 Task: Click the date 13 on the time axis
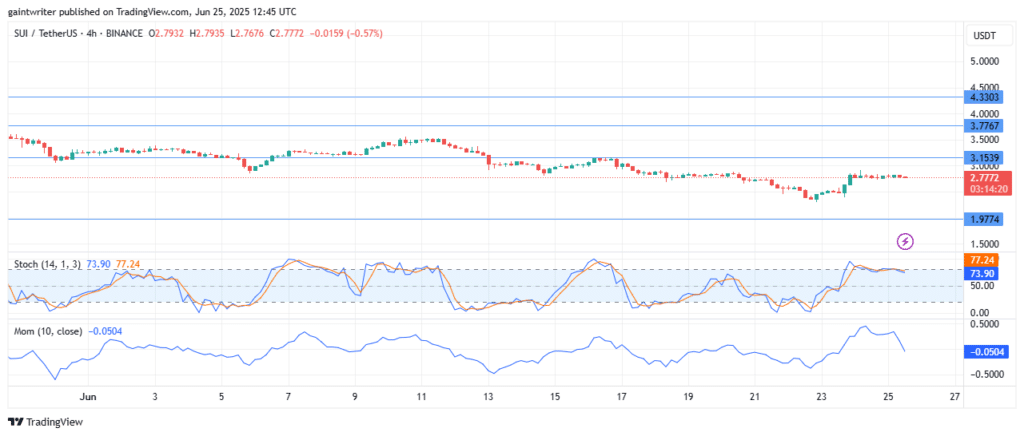[488, 396]
